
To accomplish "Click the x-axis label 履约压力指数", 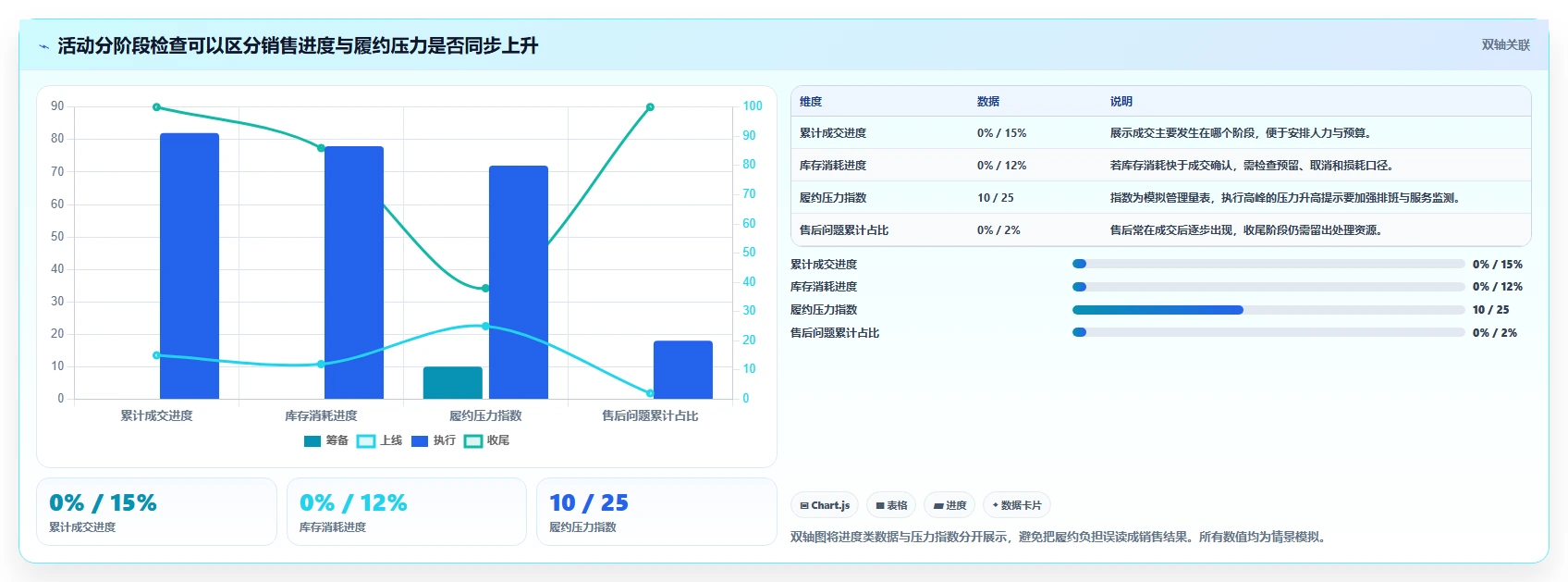I will pyautogui.click(x=485, y=415).
